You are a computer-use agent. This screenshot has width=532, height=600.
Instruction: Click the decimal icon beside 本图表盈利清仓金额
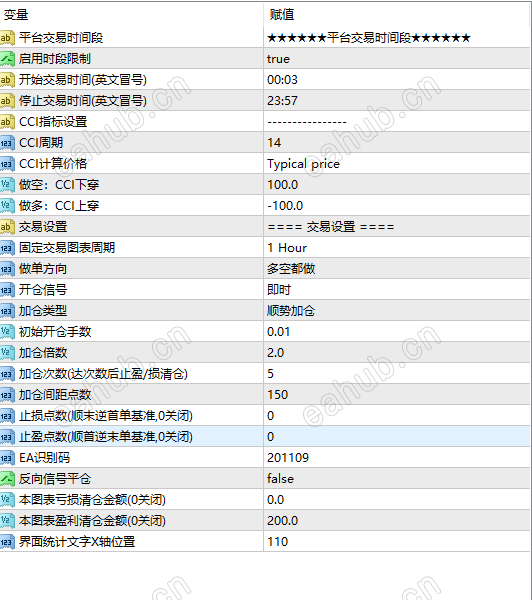point(7,521)
